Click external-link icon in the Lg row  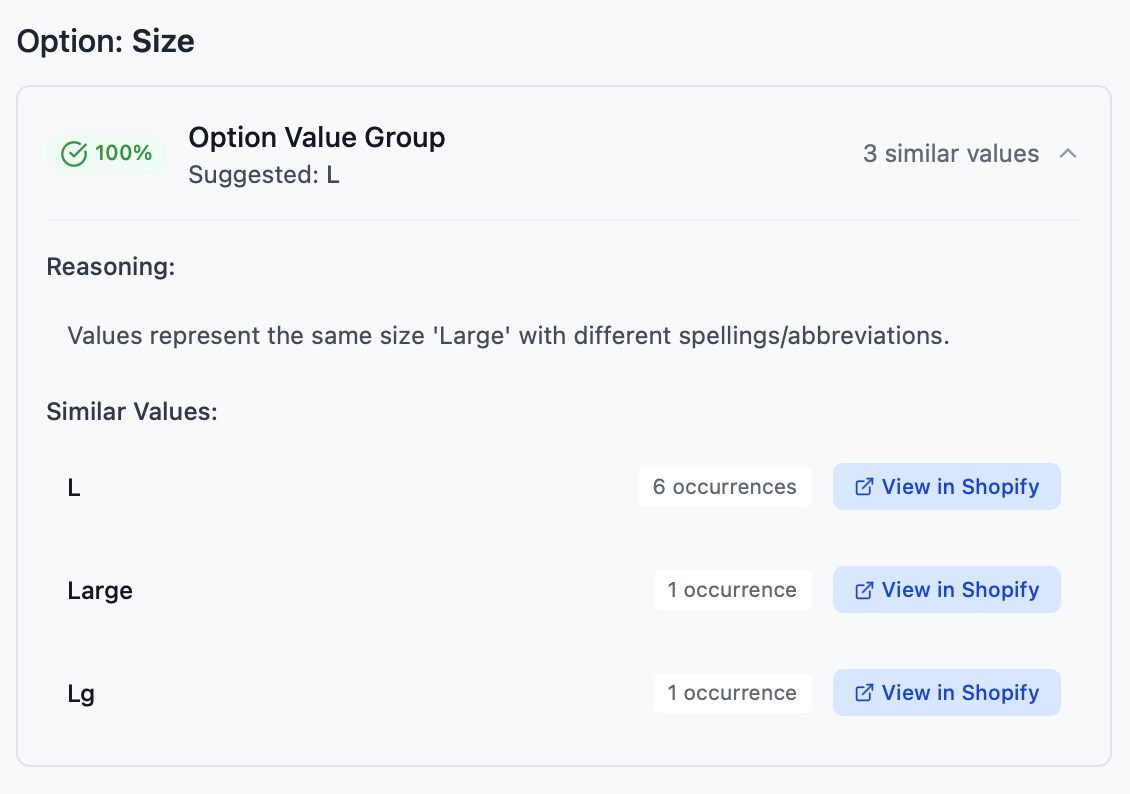tap(864, 693)
